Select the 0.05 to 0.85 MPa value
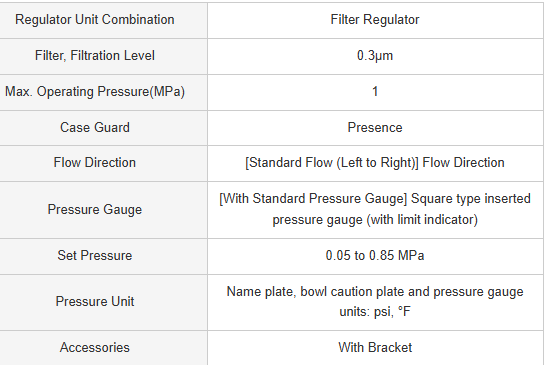The height and width of the screenshot is (365, 544). 375,256
